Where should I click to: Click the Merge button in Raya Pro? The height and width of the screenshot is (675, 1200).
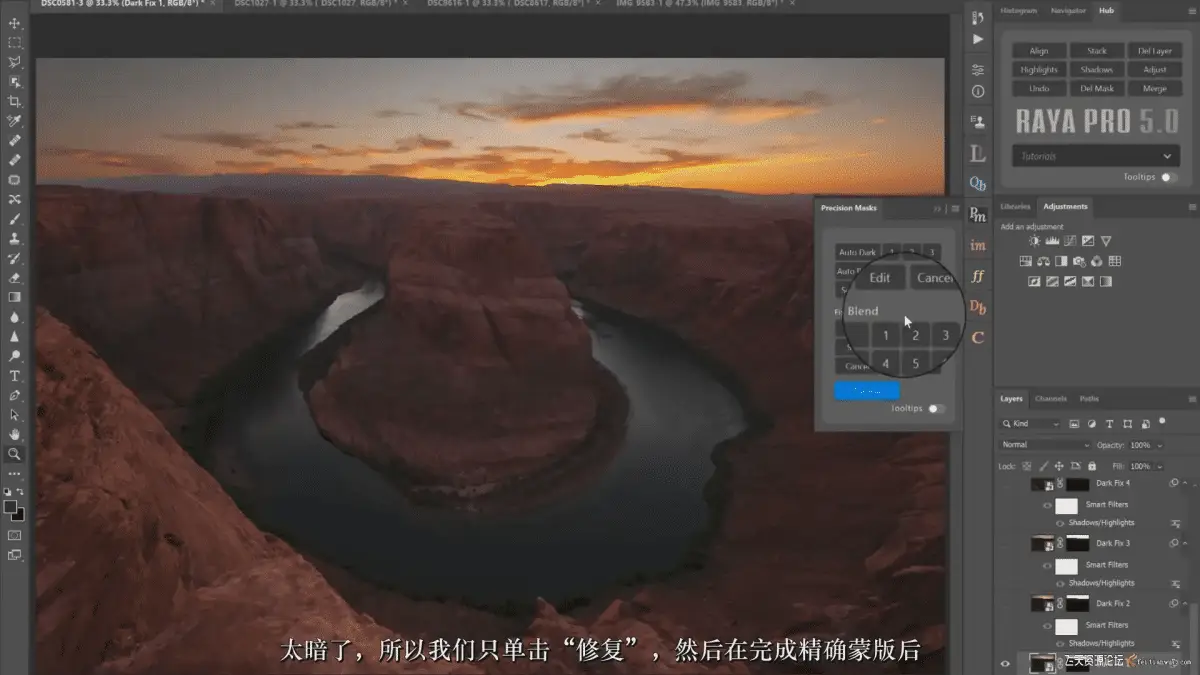pos(1155,89)
